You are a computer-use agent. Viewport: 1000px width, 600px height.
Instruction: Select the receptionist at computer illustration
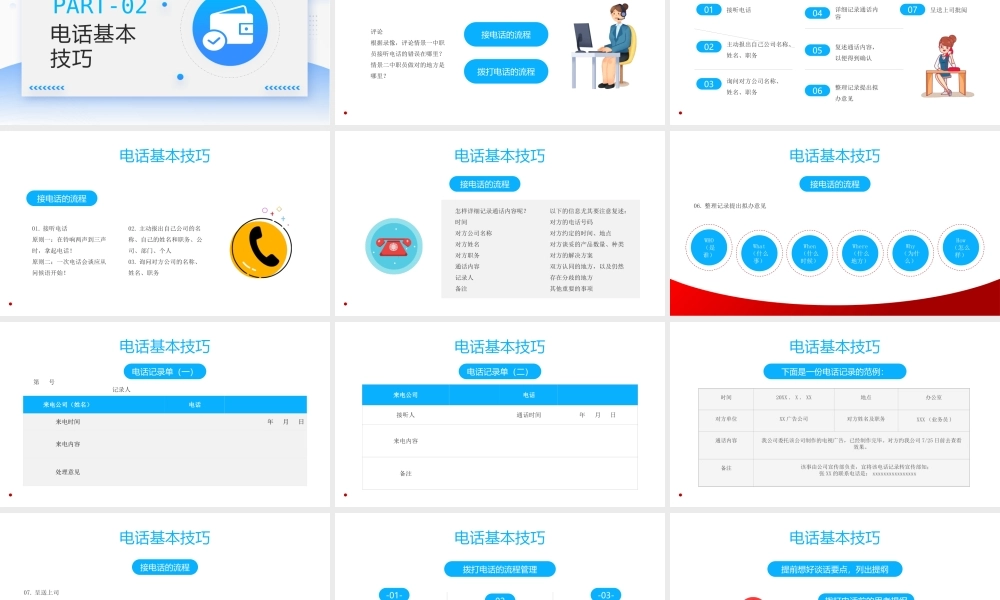pos(605,46)
